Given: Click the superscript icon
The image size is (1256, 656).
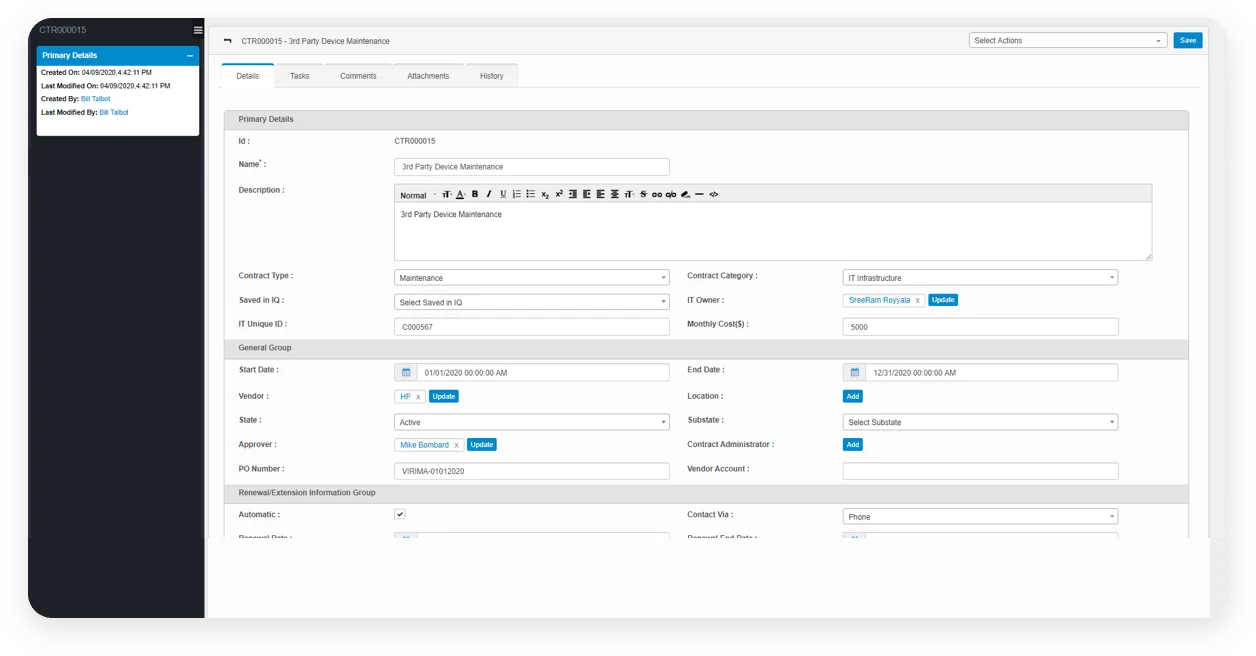Looking at the screenshot, I should pos(559,195).
